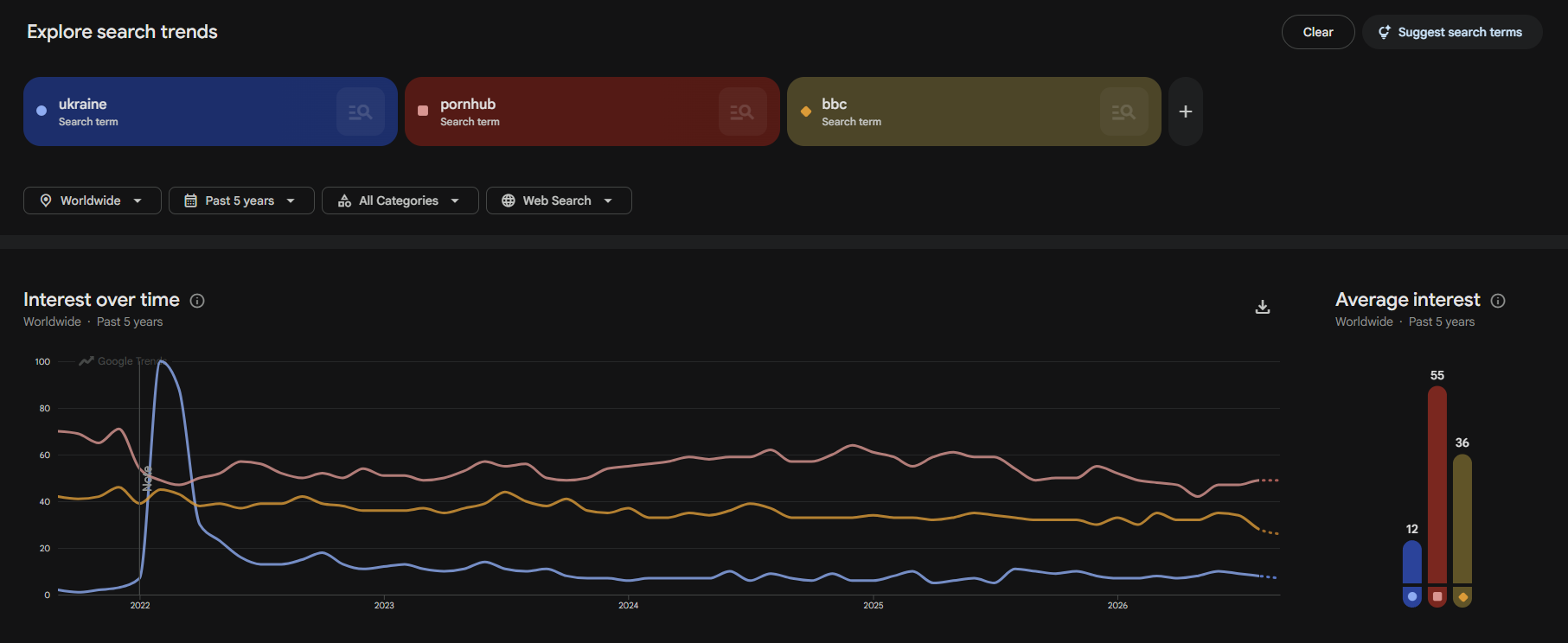This screenshot has width=1568, height=643.
Task: Click the 20 label on the y-axis
Action: click(45, 548)
